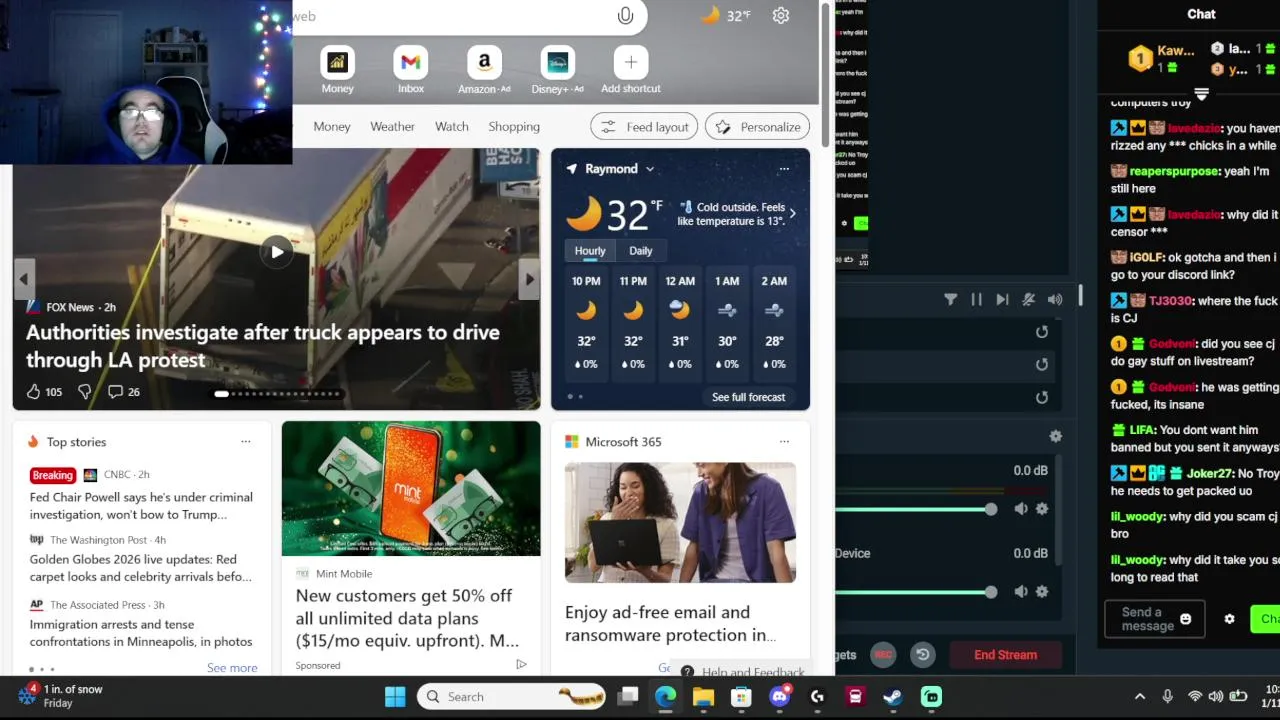Open Windows Start menu
This screenshot has width=1280, height=720.
tap(395, 697)
